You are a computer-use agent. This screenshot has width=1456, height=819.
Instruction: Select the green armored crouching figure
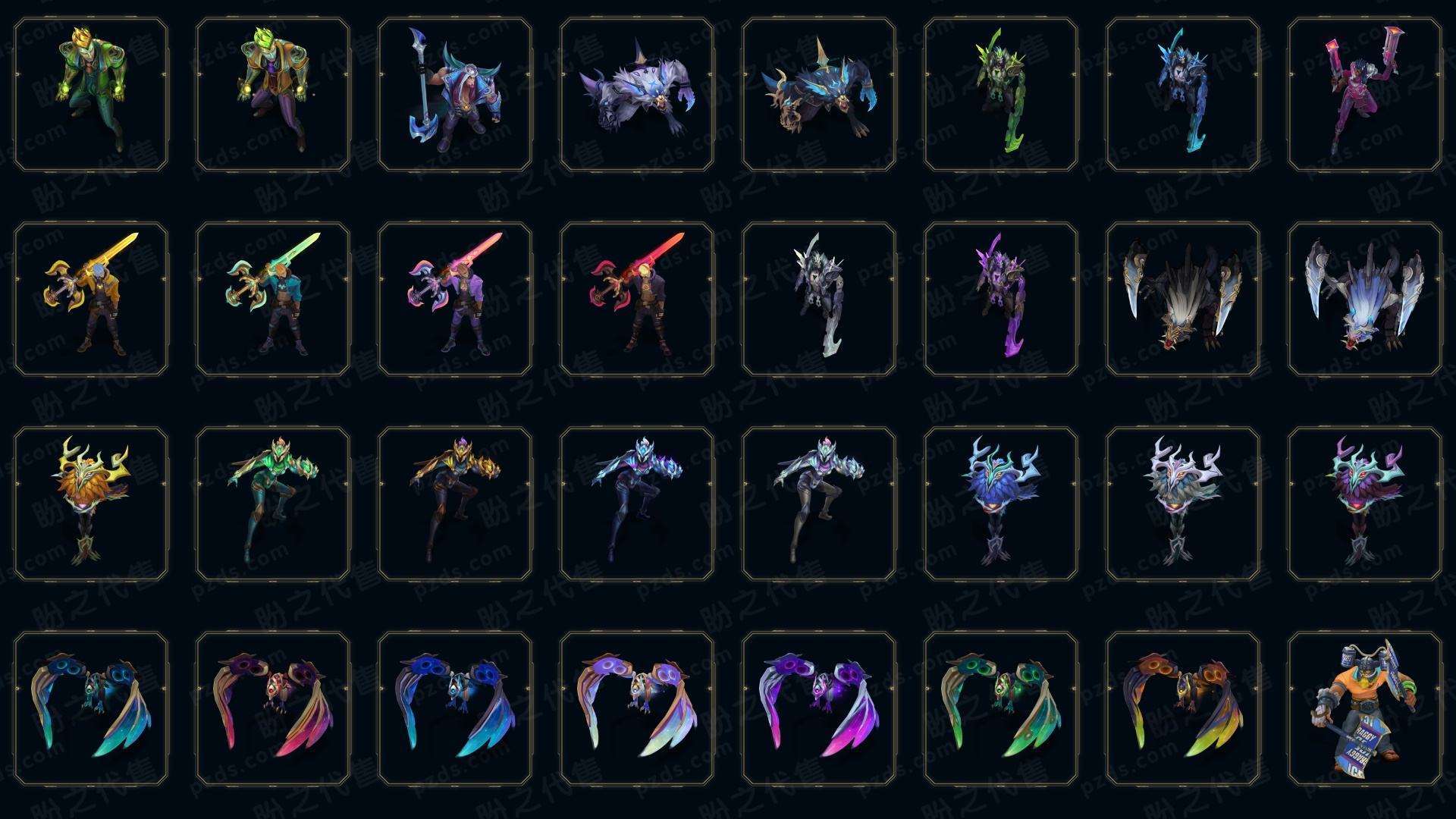(x=273, y=504)
